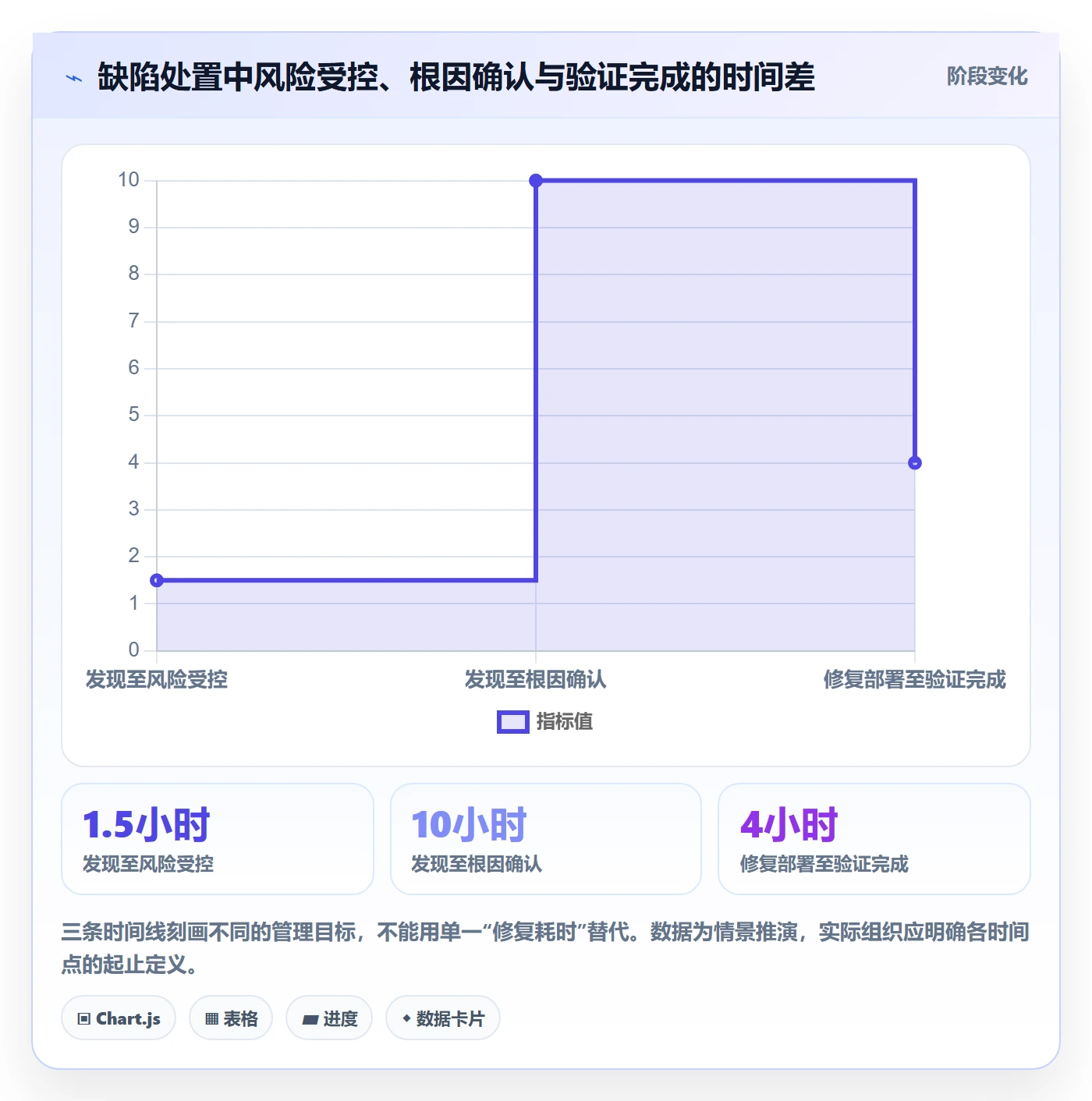Click the diamond icon in the 数据卡片 chip
The height and width of the screenshot is (1101, 1092).
[406, 1018]
